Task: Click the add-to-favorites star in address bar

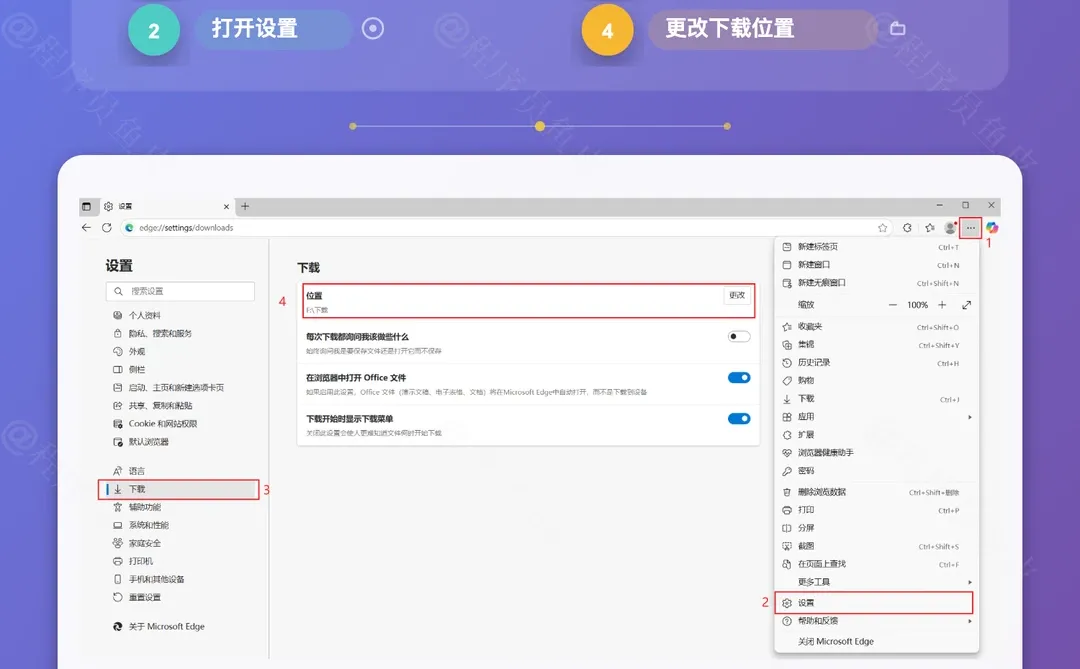Action: 882,227
